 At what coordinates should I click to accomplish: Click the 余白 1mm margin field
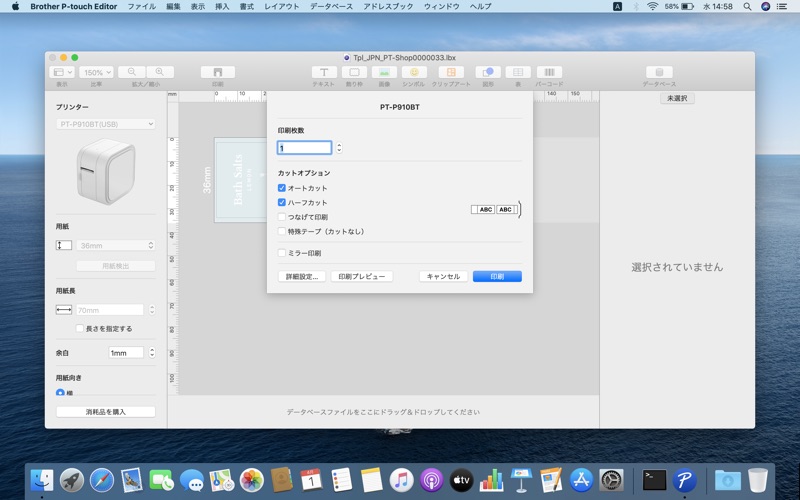(126, 353)
